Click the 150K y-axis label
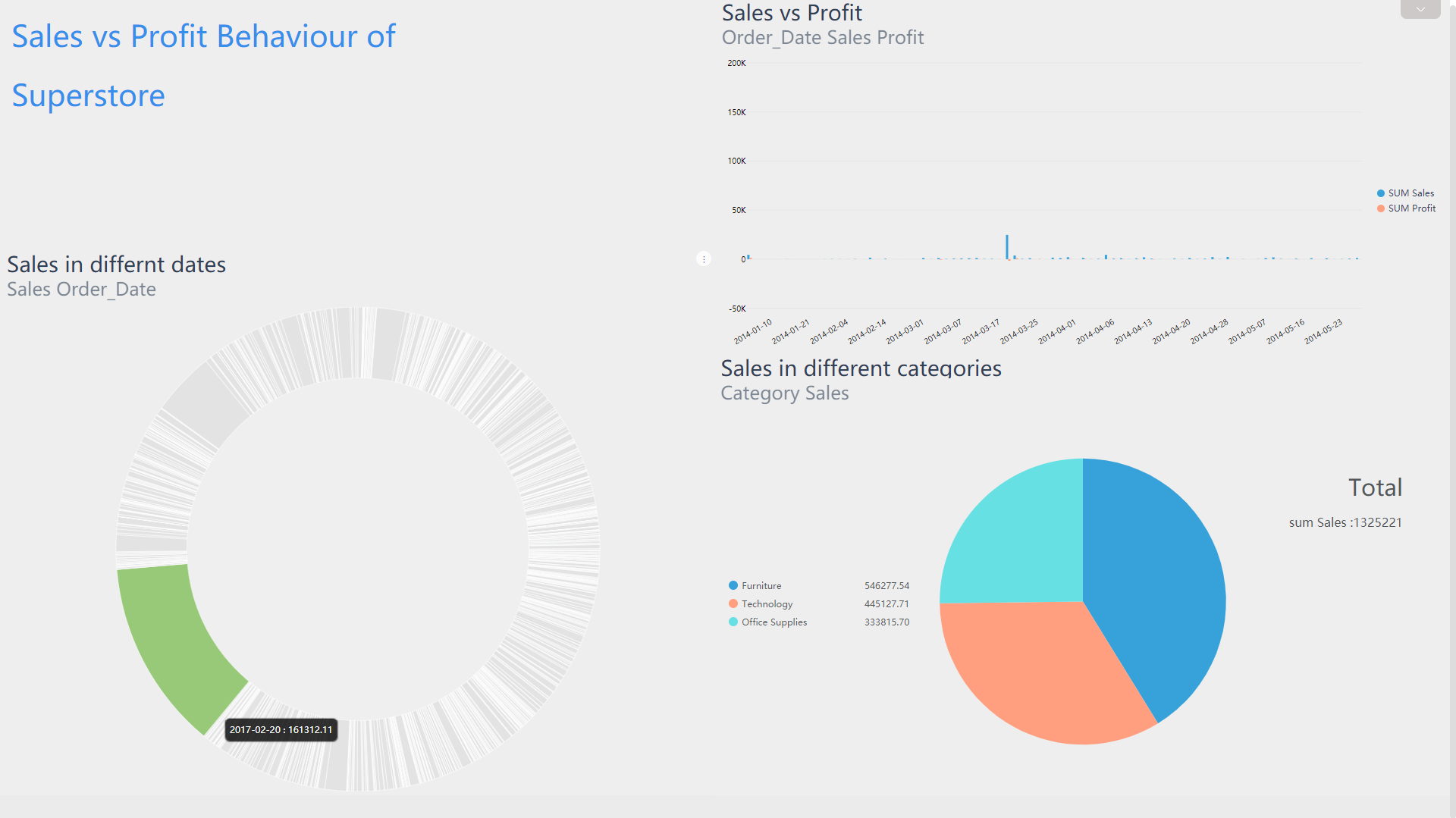The height and width of the screenshot is (818, 1456). click(736, 112)
